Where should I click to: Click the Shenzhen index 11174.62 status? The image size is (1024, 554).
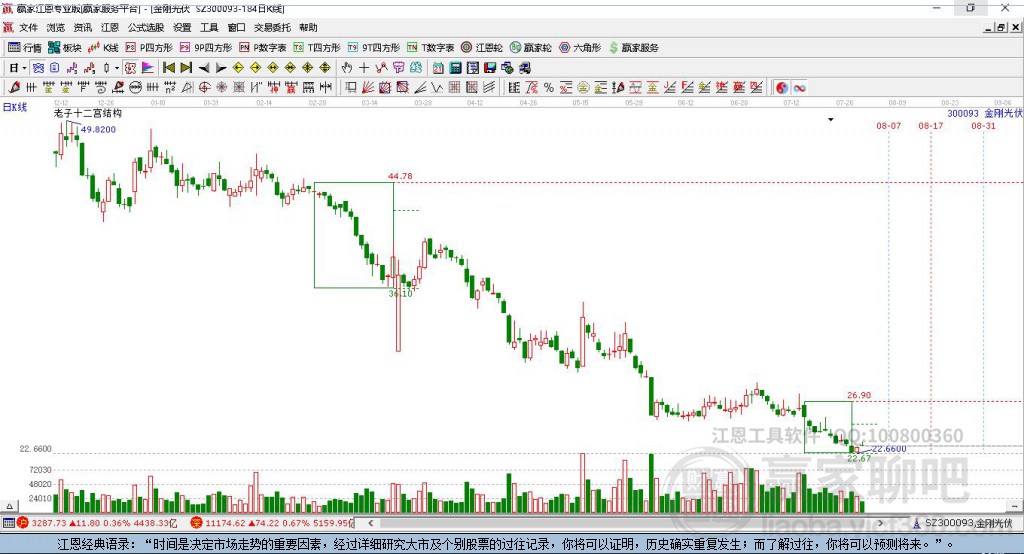click(272, 523)
